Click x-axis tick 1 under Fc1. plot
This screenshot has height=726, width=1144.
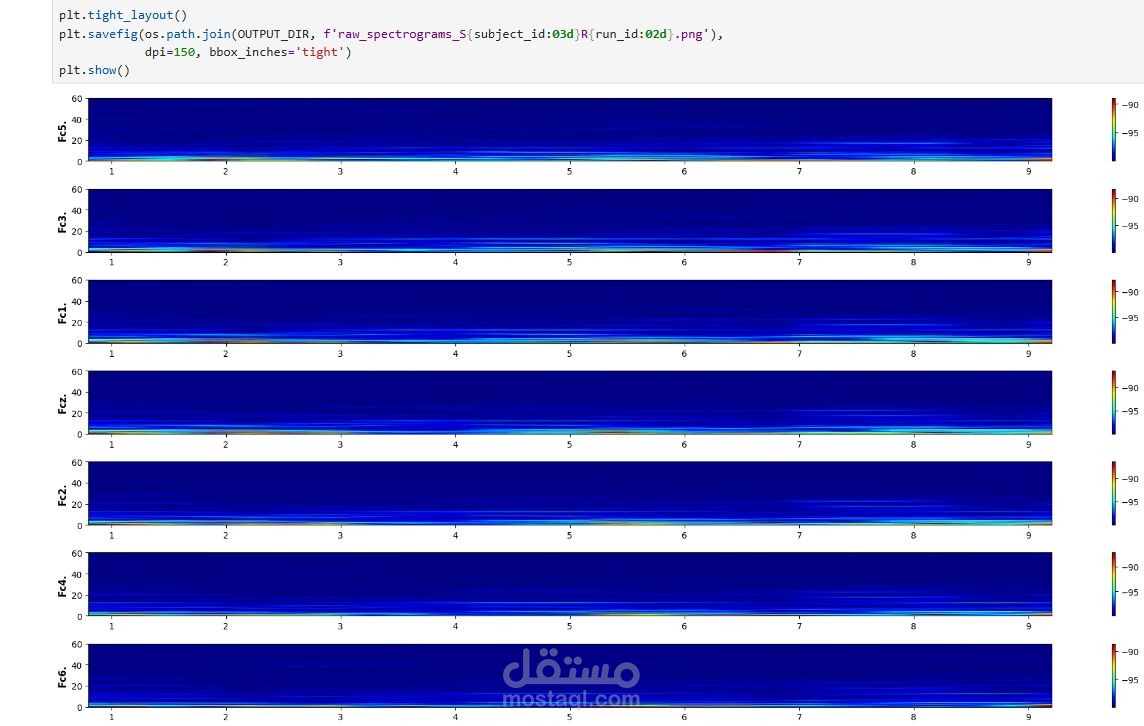click(x=112, y=353)
